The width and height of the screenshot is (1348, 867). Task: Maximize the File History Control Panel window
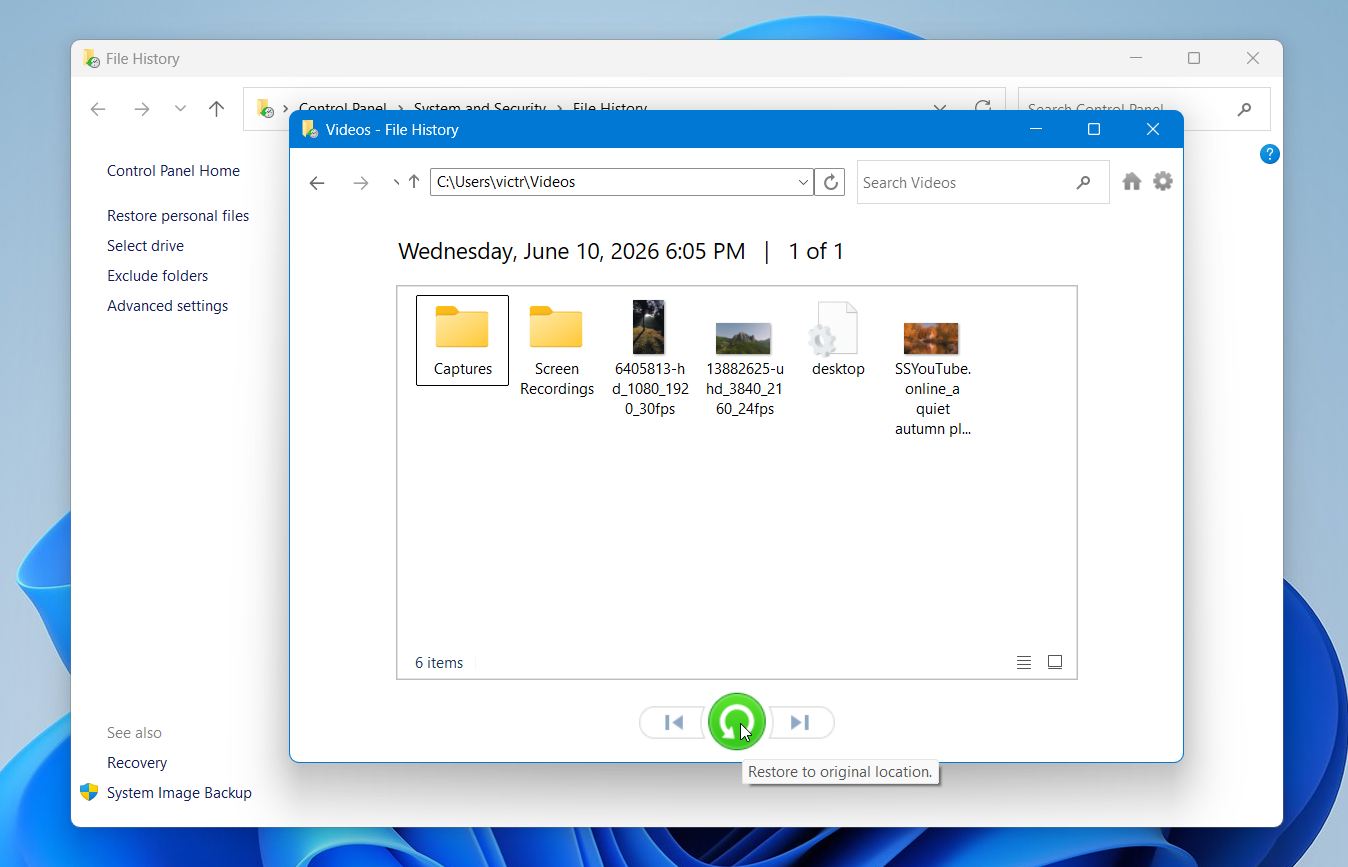click(1193, 58)
